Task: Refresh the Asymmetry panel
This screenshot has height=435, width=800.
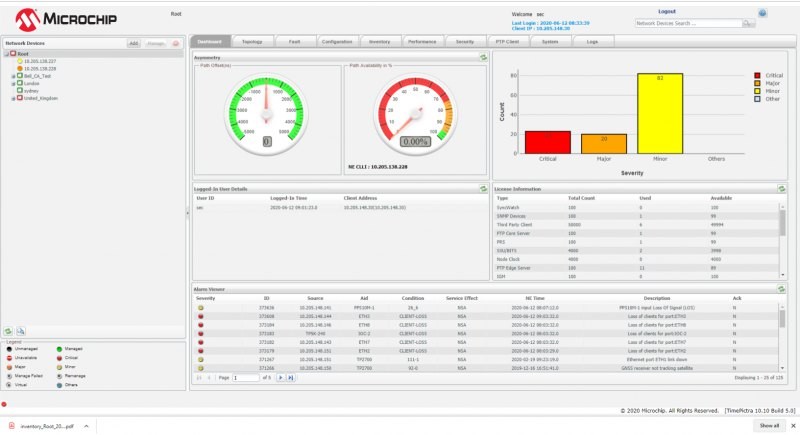Action: tap(483, 58)
